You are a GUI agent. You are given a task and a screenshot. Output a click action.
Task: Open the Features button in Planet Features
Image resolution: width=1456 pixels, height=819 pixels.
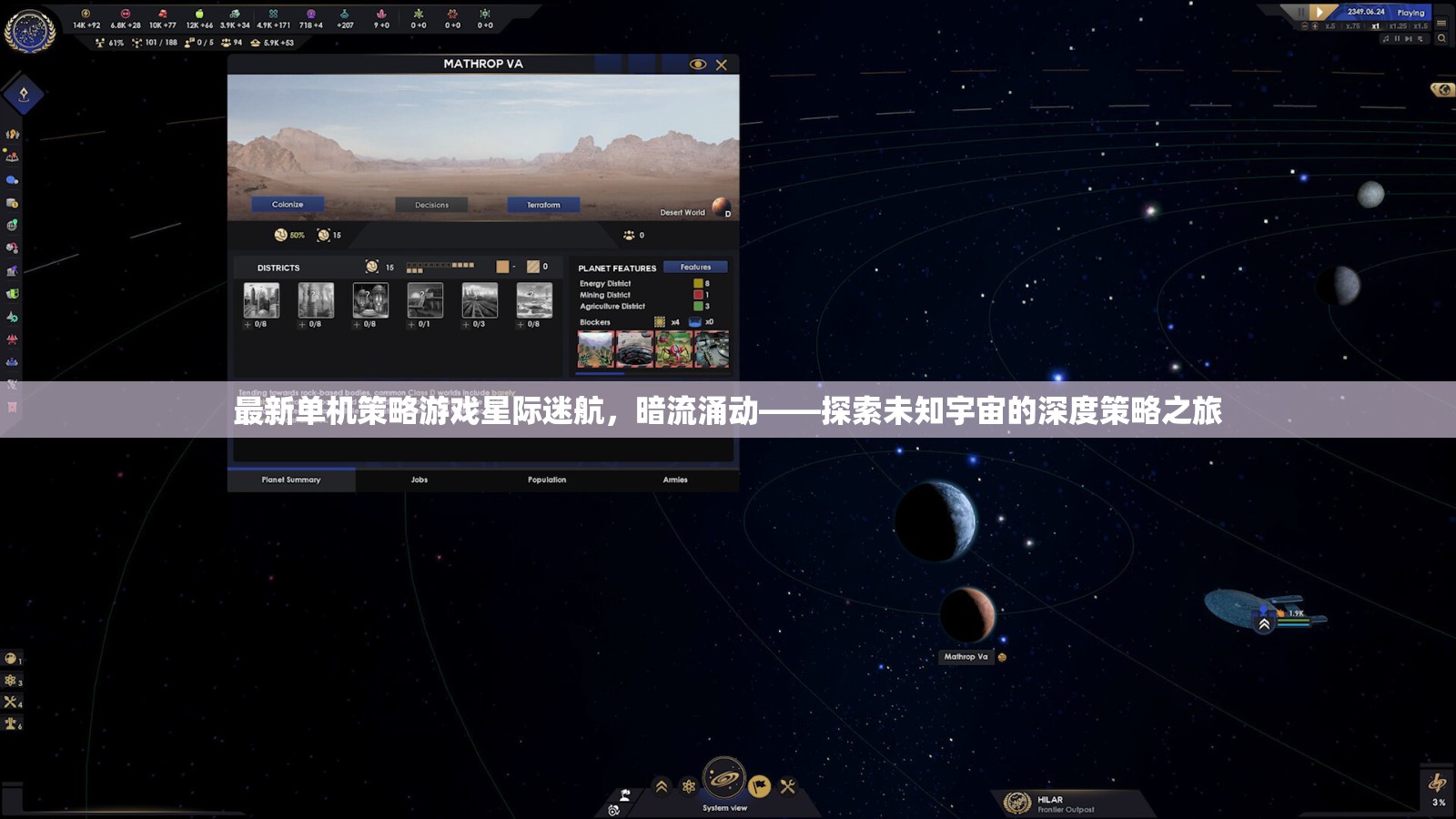[x=695, y=267]
